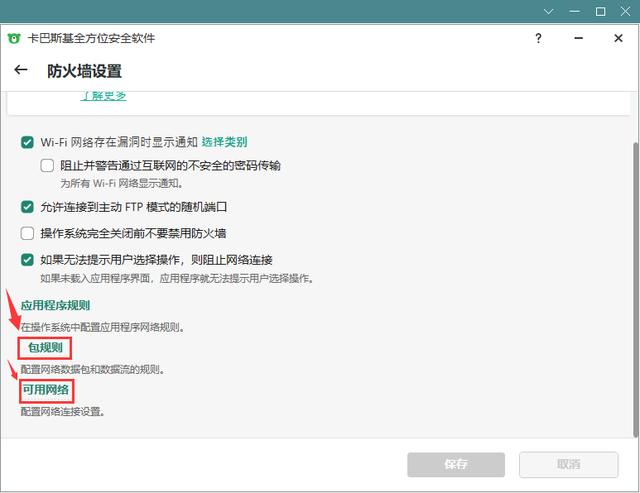Close the outer teal window

[625, 11]
